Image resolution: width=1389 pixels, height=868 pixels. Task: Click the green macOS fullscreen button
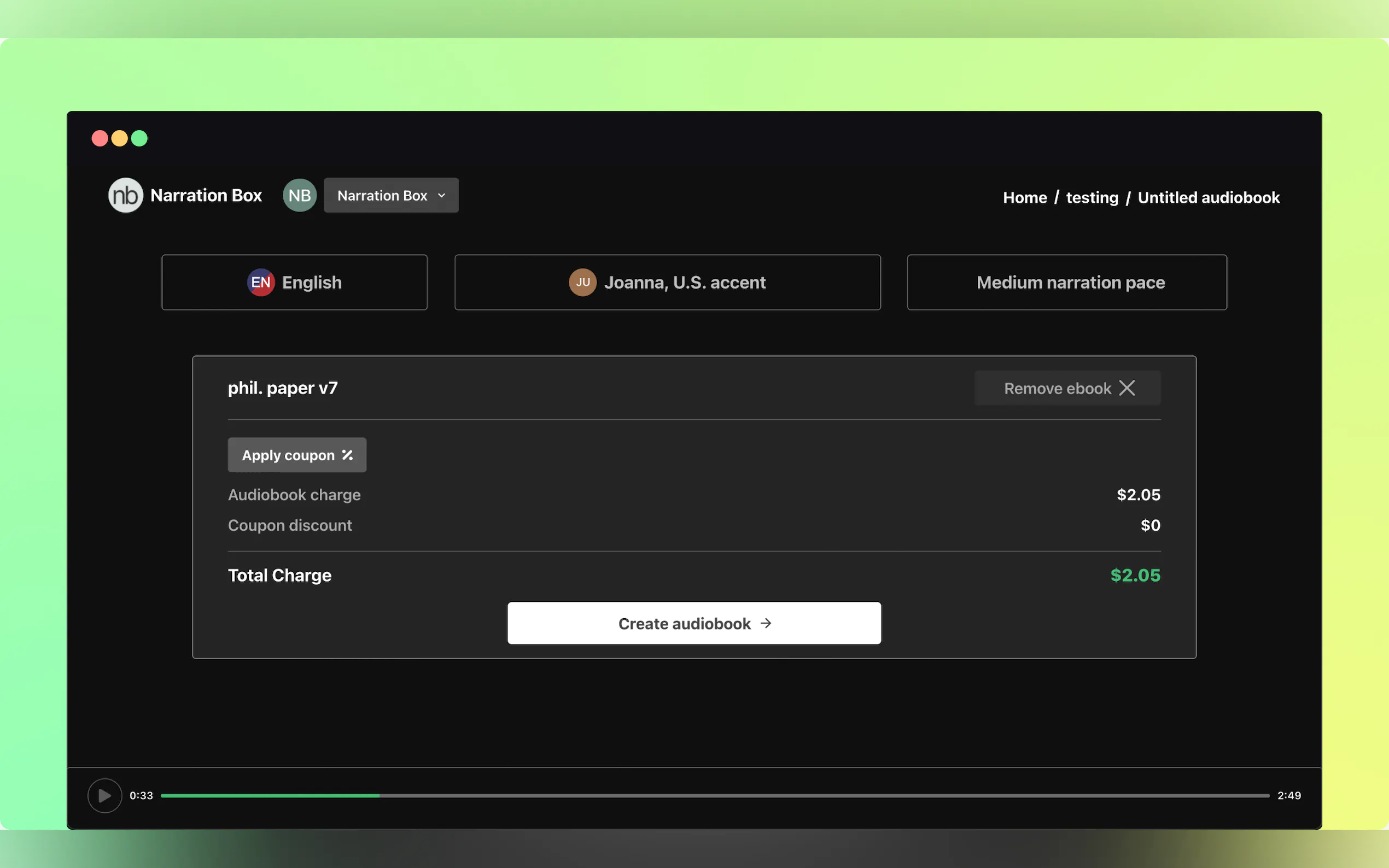[139, 138]
